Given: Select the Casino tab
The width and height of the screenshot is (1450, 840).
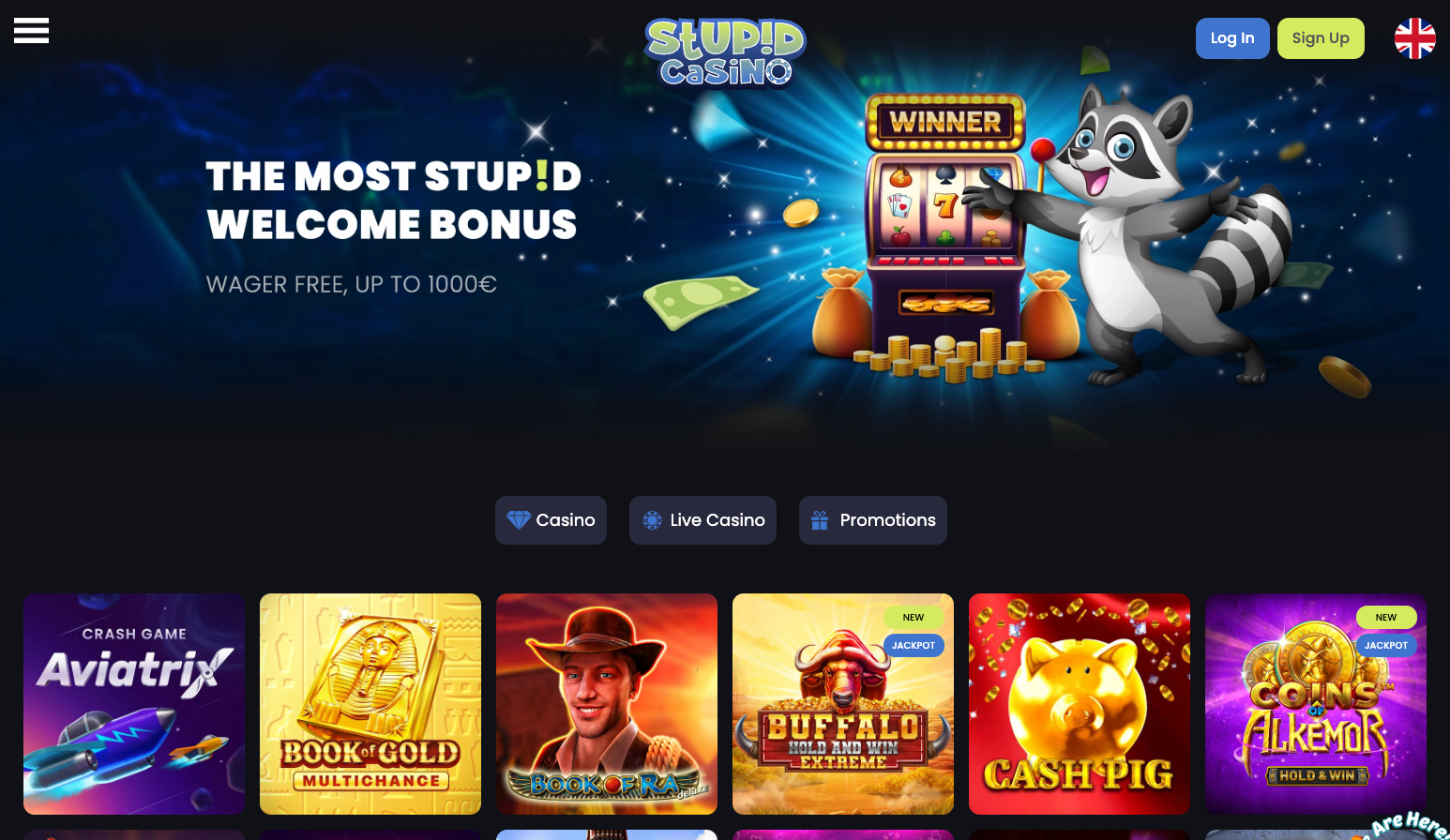Looking at the screenshot, I should 551,520.
